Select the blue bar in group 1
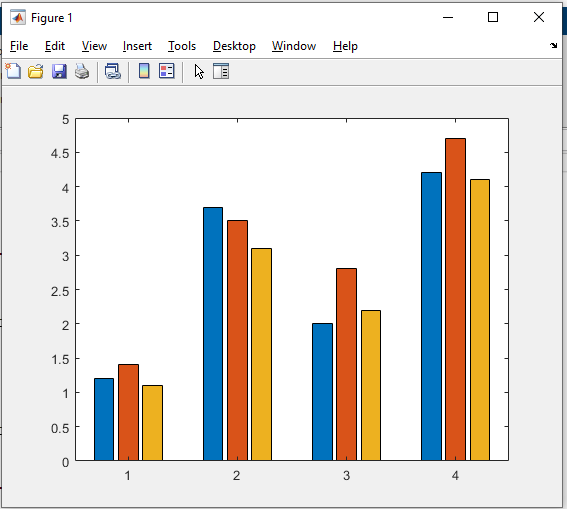This screenshot has width=567, height=509. pyautogui.click(x=104, y=419)
